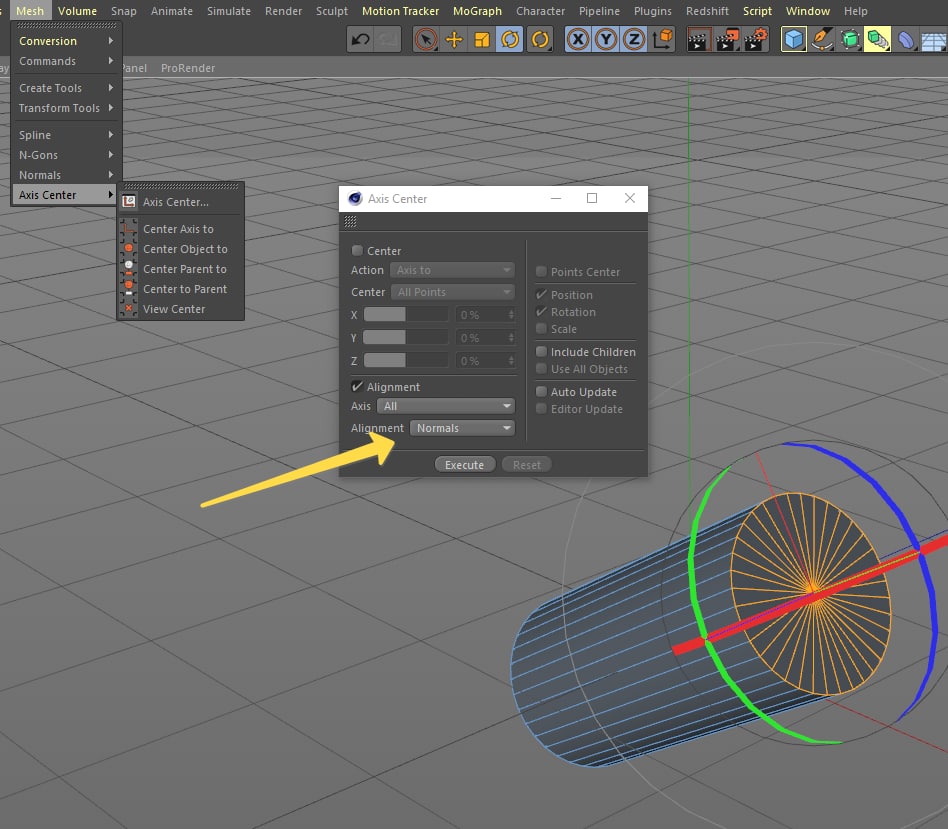The image size is (948, 829).
Task: Enable the Center checkbox
Action: pos(357,250)
